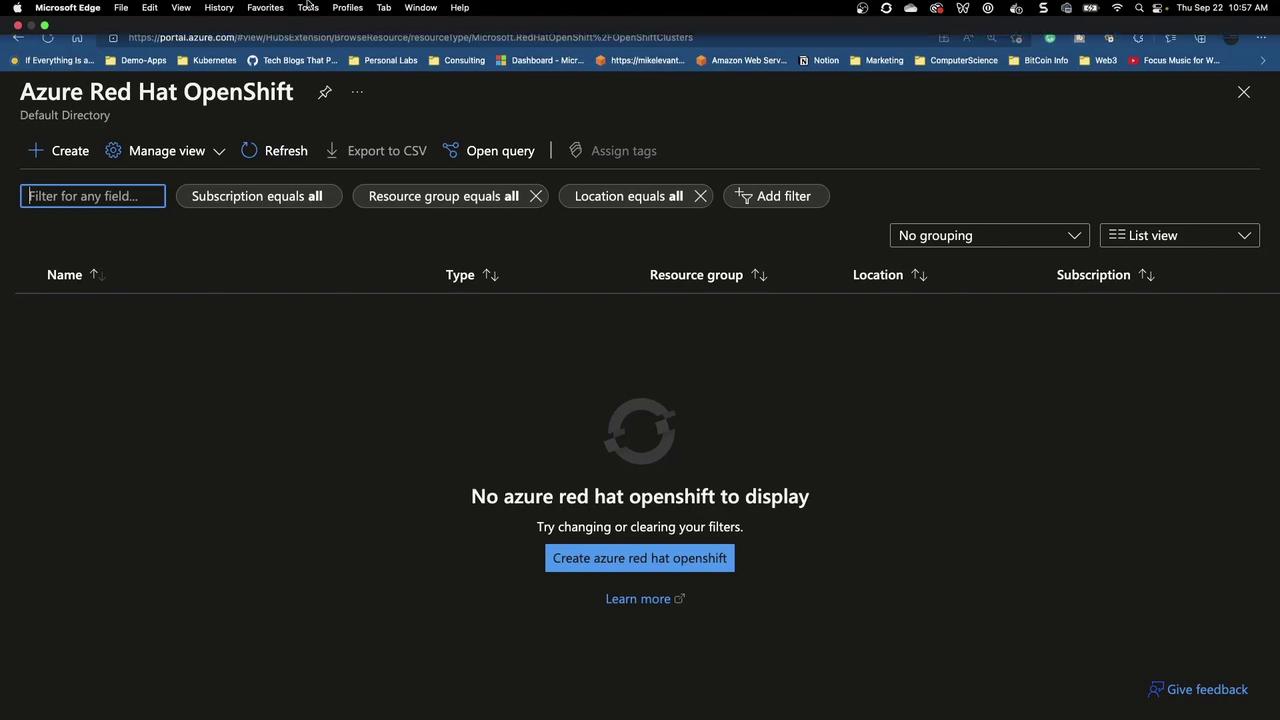
Task: Show more bookmarks with the overflow chevron
Action: (1263, 60)
